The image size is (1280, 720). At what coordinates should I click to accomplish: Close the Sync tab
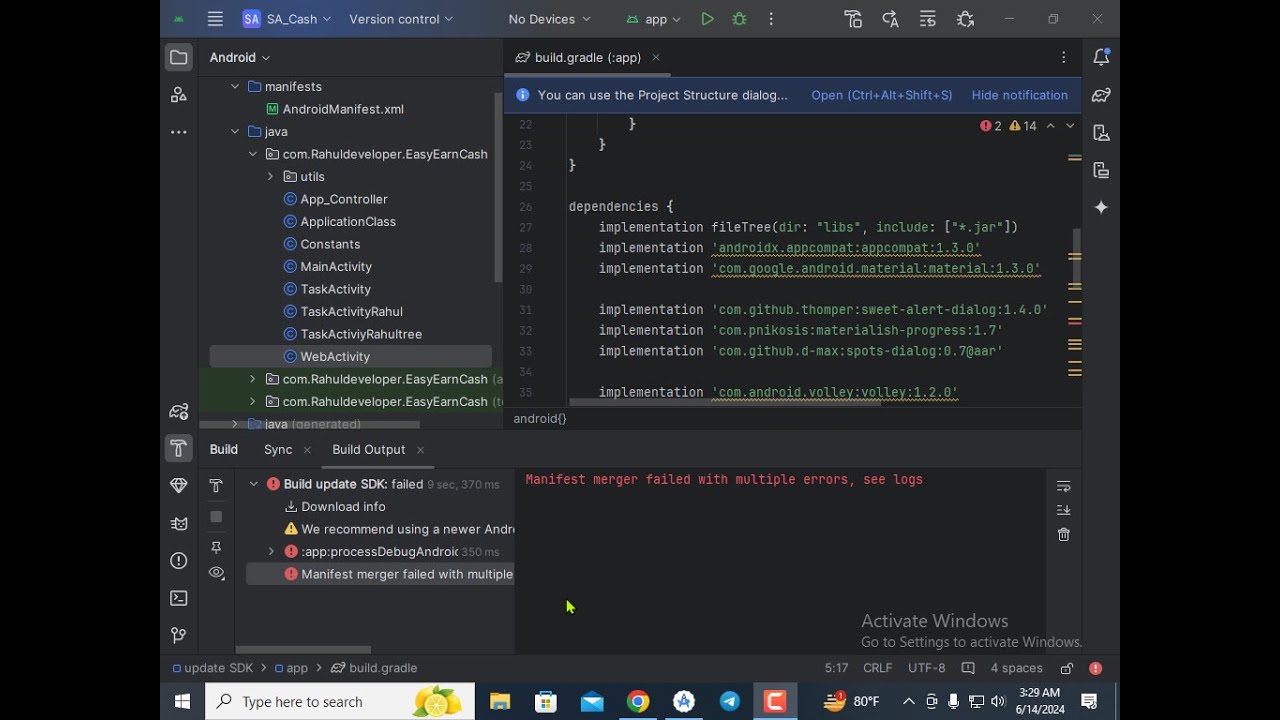[307, 450]
